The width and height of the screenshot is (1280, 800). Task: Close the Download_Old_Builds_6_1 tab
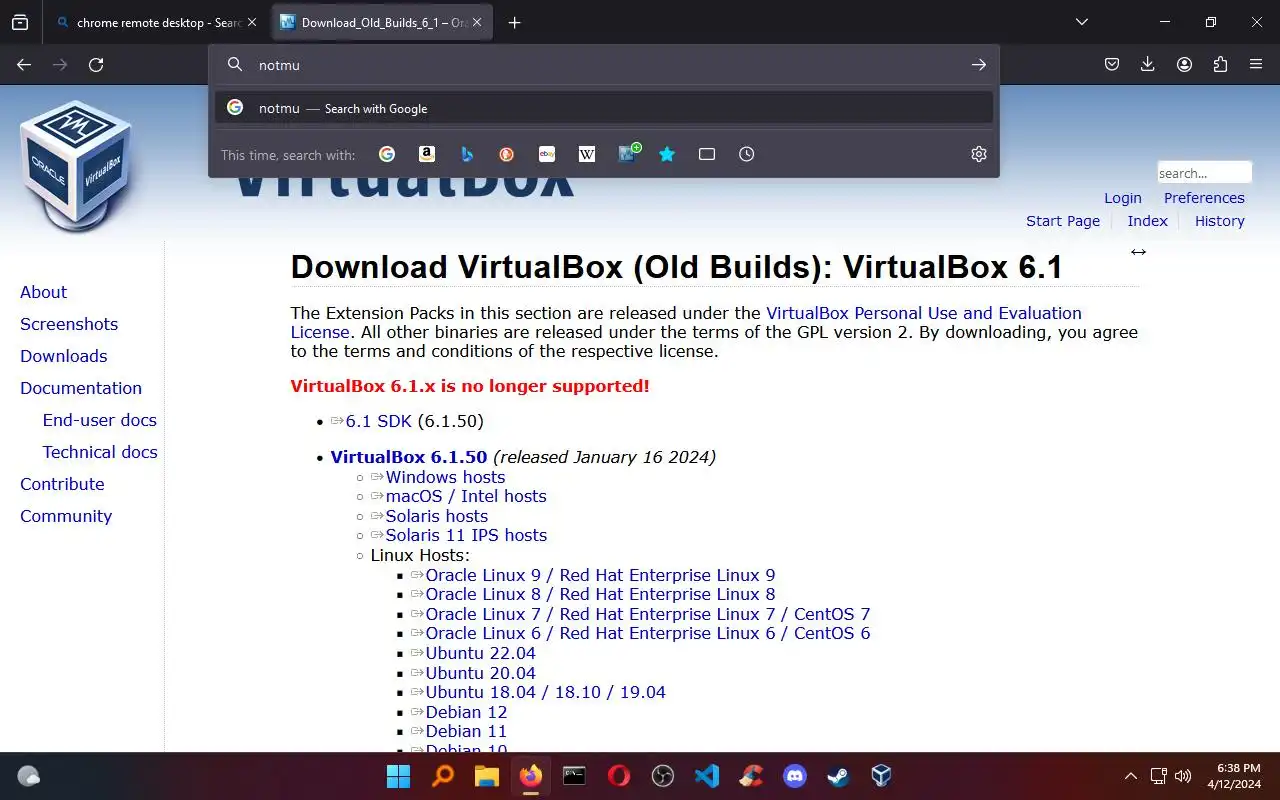coord(476,22)
